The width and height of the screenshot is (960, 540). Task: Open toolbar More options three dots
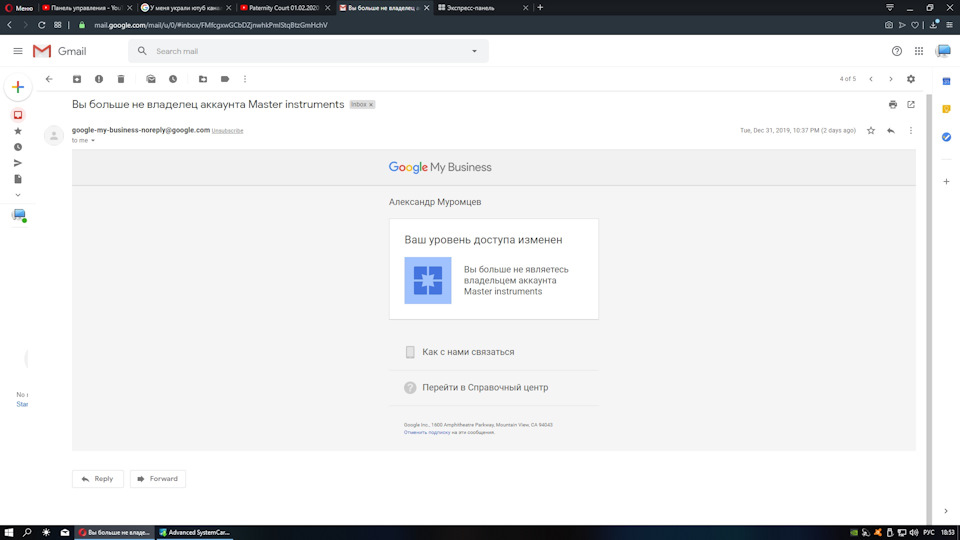pyautogui.click(x=245, y=79)
